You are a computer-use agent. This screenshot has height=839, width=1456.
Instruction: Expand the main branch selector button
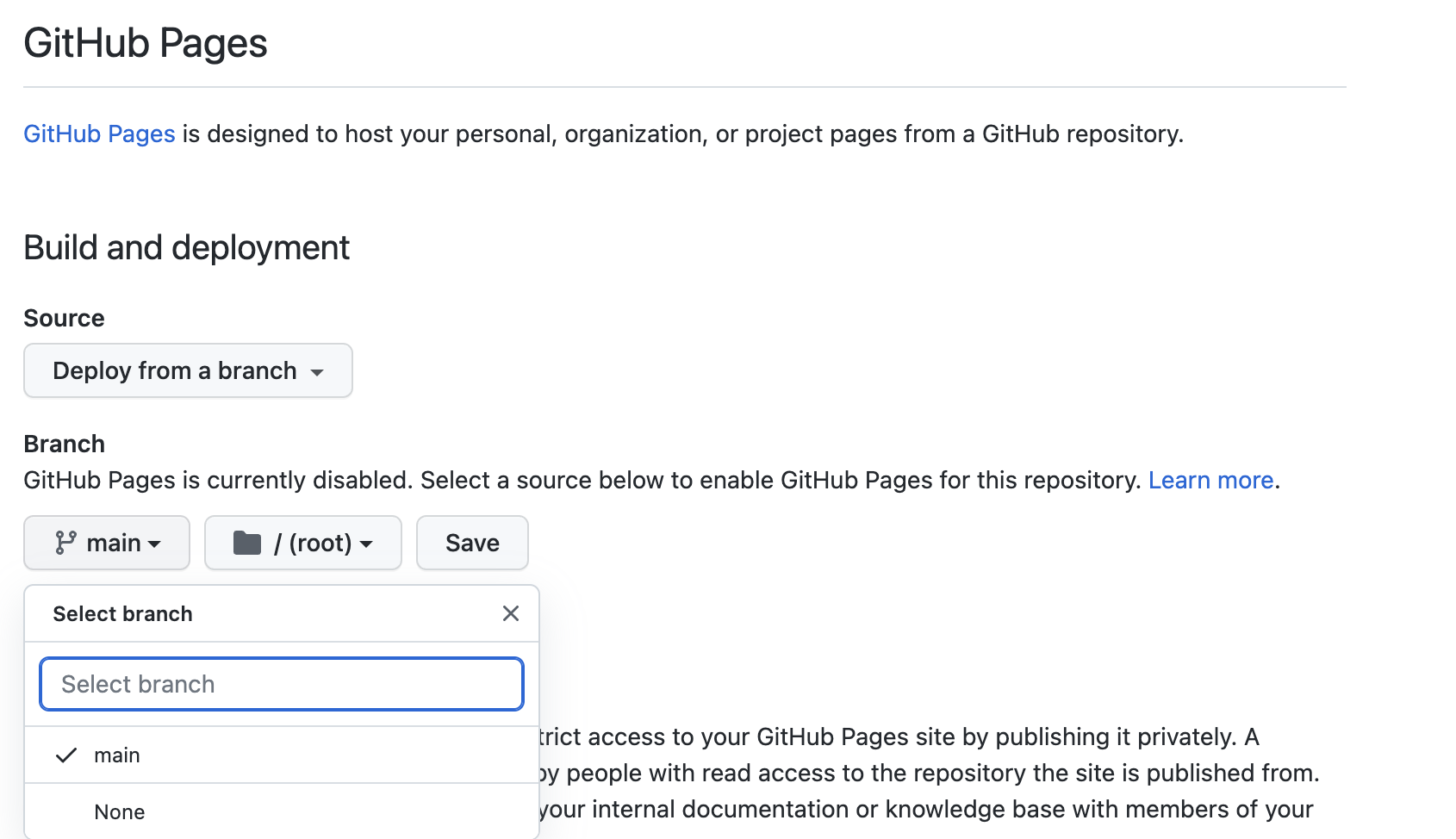tap(107, 543)
